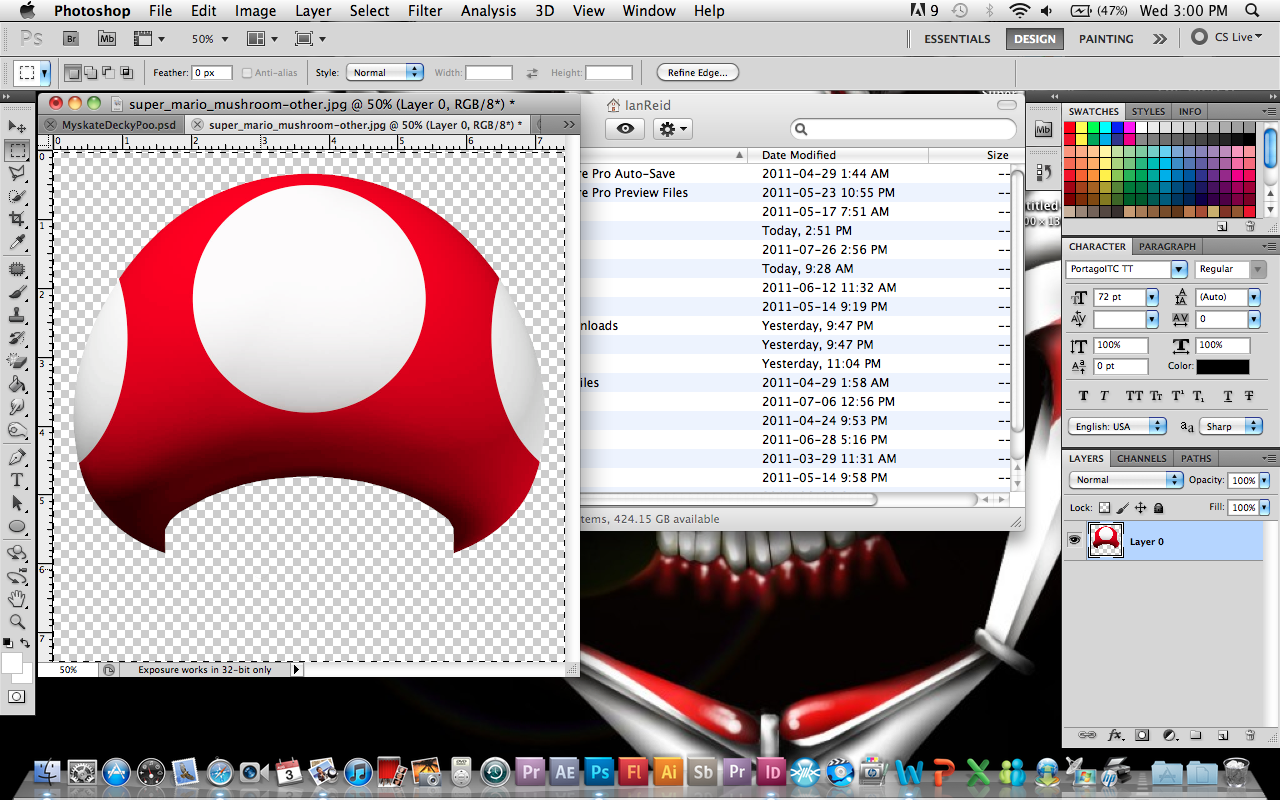Toggle the Anti-alias checkbox
The width and height of the screenshot is (1280, 800).
pyautogui.click(x=247, y=73)
